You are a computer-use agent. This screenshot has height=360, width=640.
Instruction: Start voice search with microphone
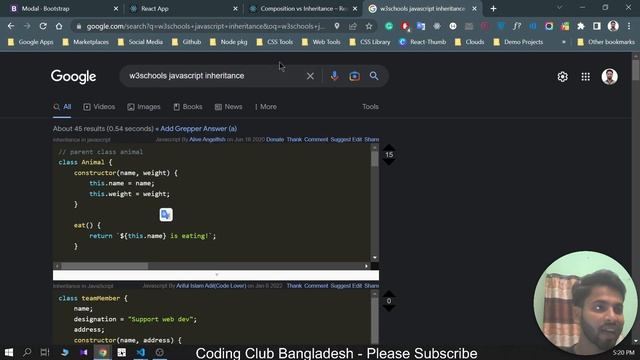334,76
